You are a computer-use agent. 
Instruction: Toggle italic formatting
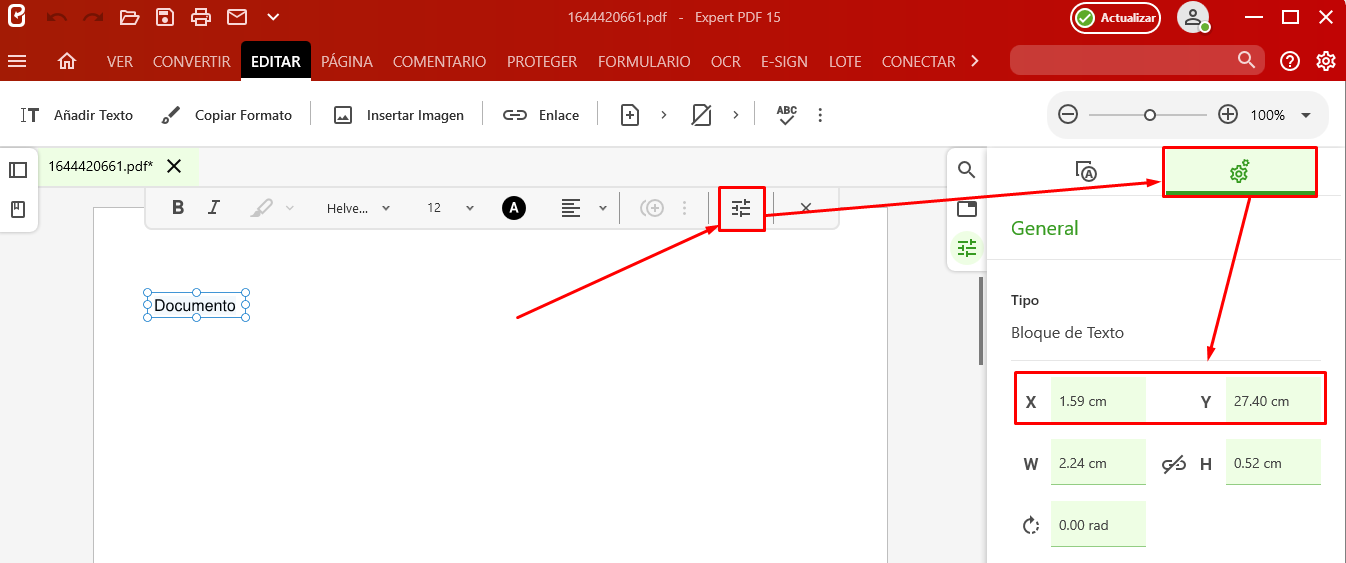213,208
